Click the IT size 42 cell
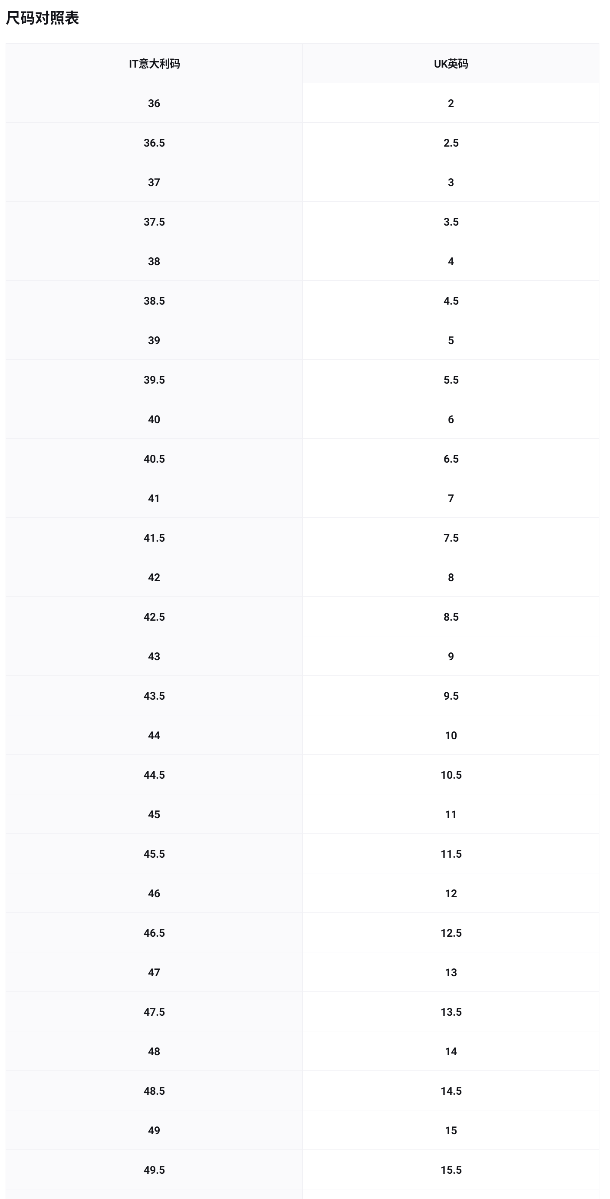Screen dimensions: 610x1199 [154, 578]
